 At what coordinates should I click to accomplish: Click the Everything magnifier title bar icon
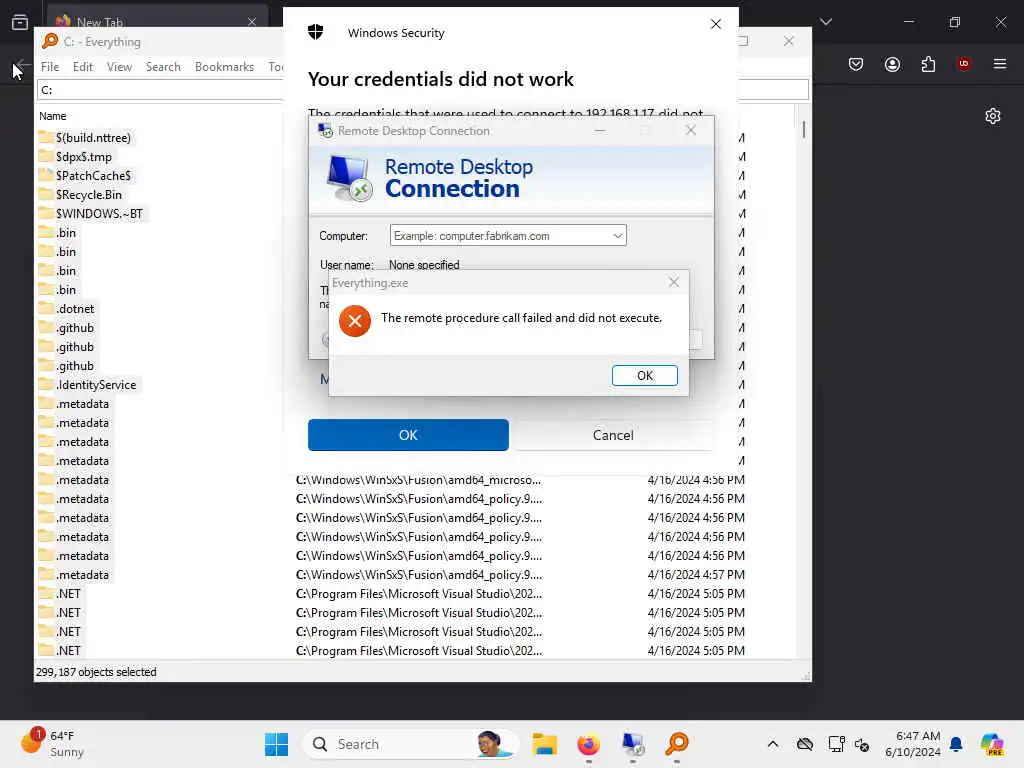tap(50, 41)
